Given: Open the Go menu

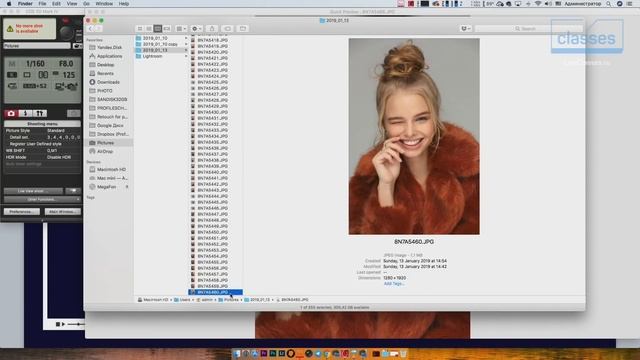Looking at the screenshot, I should pos(86,4).
